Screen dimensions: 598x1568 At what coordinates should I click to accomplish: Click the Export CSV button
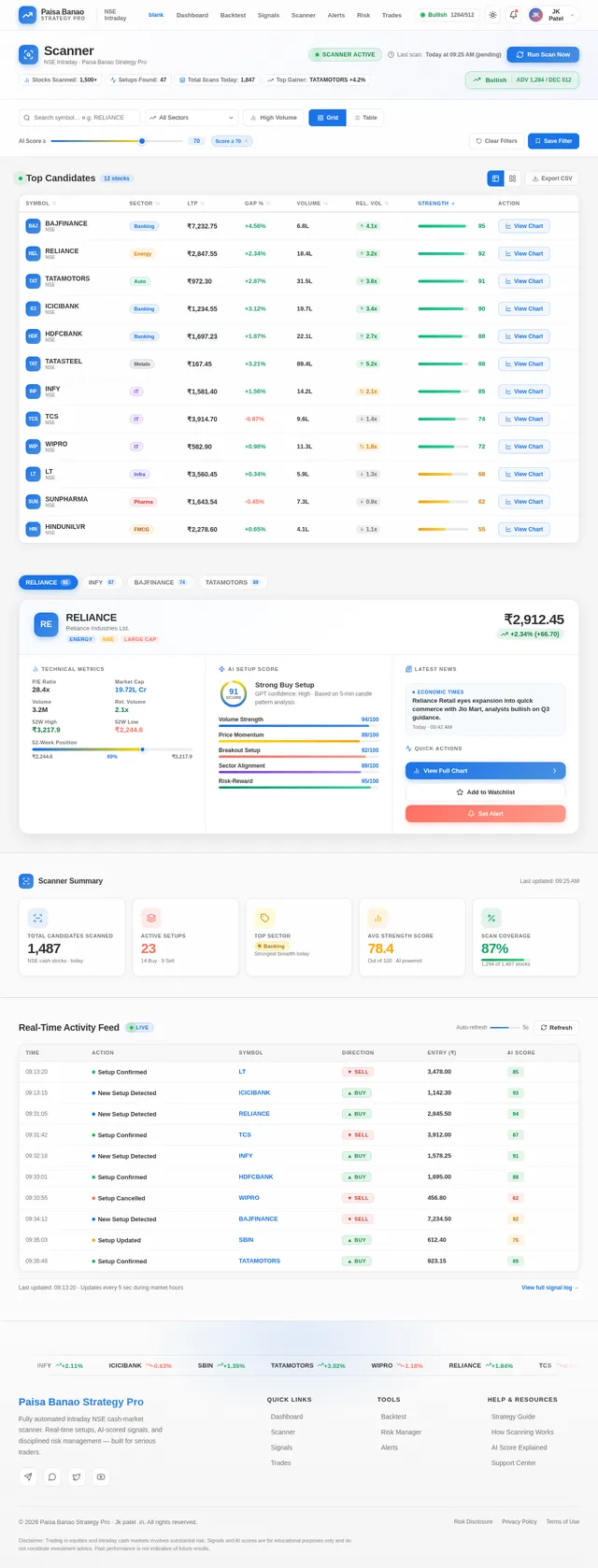551,178
